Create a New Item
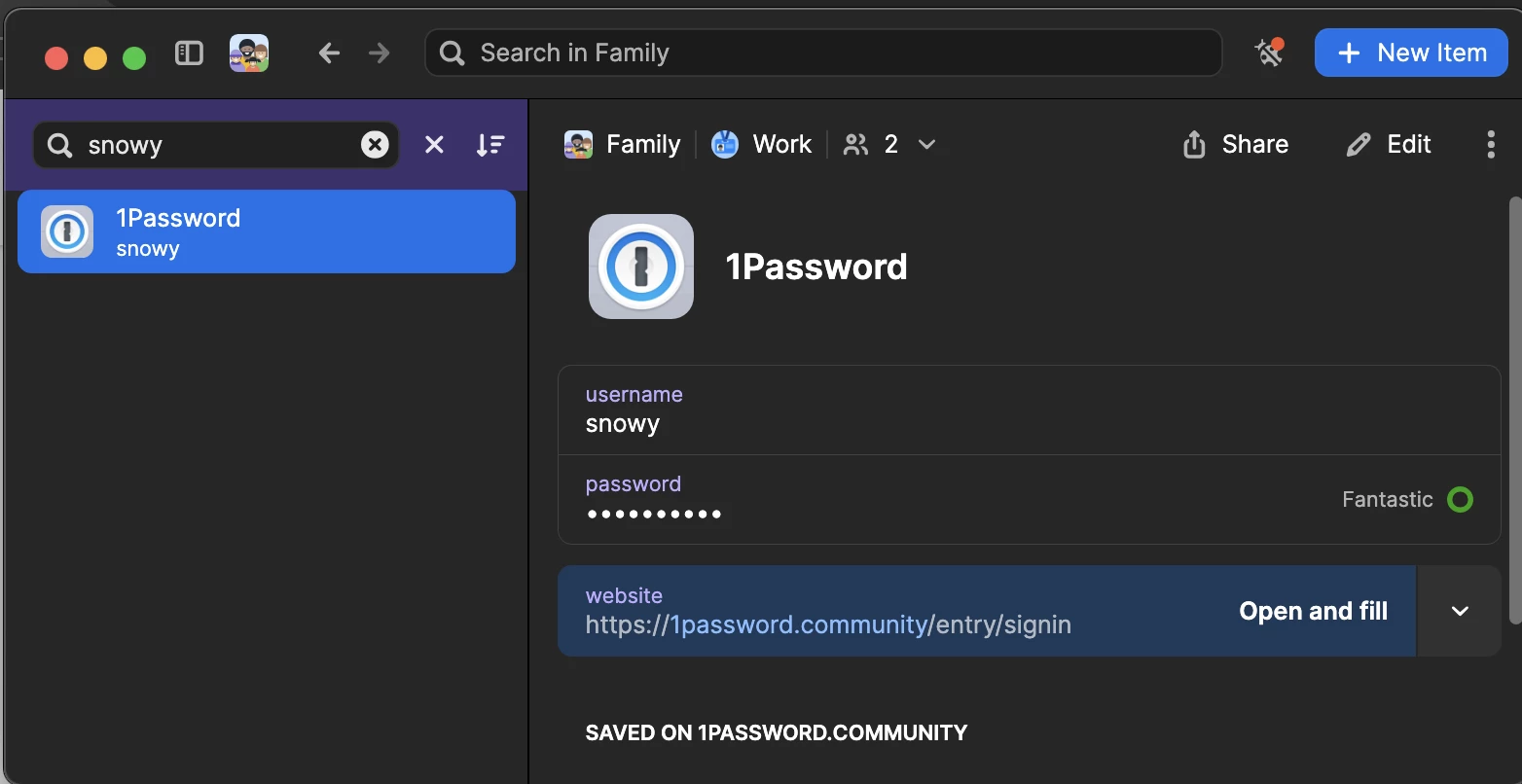The image size is (1522, 784). point(1411,53)
